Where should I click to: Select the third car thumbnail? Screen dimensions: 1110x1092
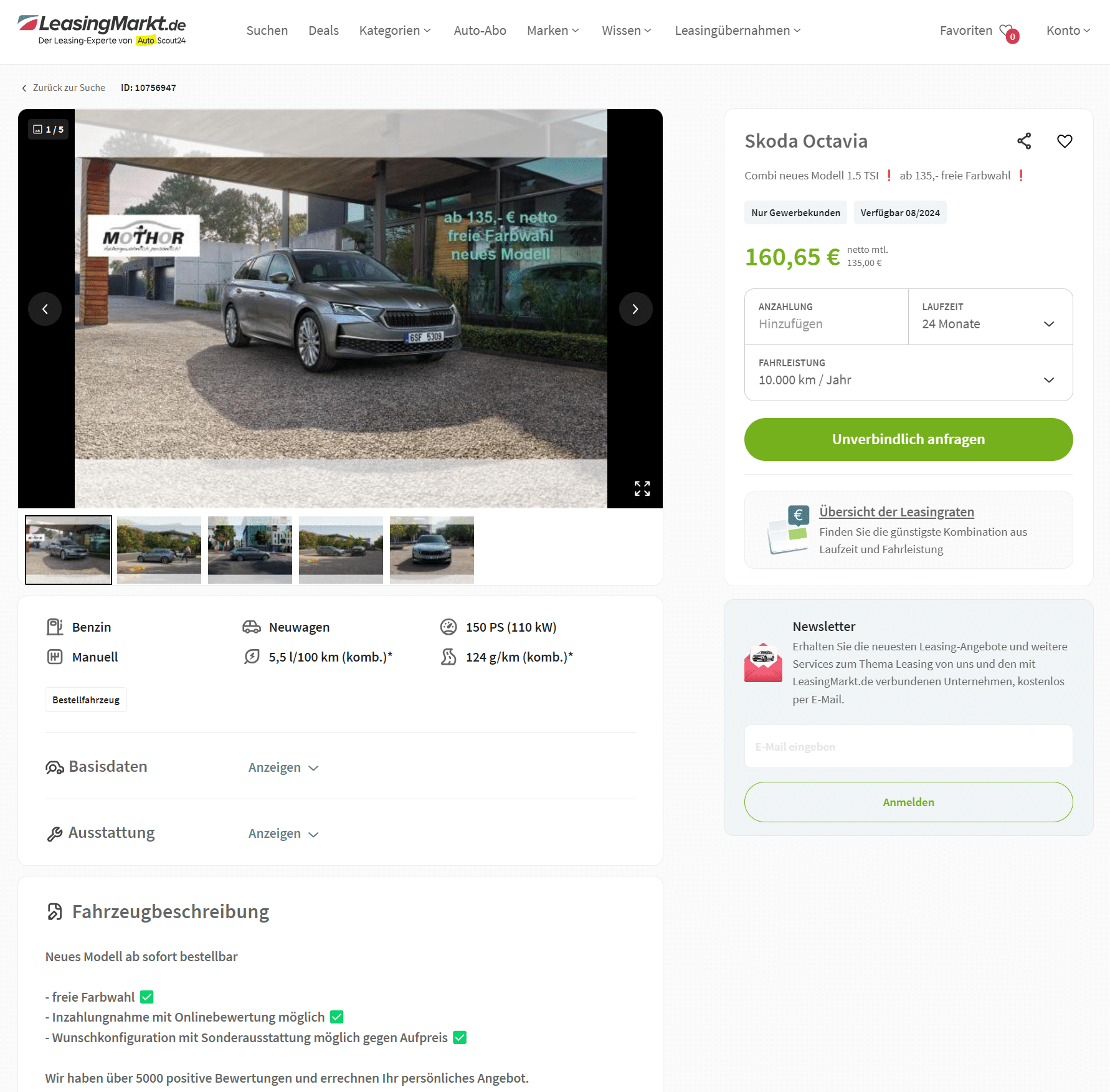pos(250,550)
